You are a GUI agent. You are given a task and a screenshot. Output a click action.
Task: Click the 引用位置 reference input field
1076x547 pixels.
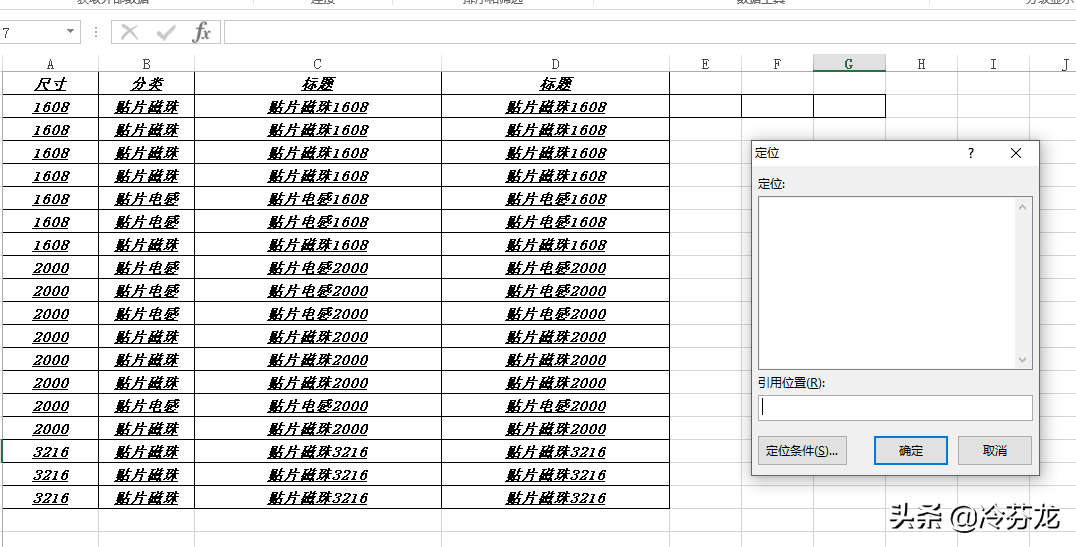tap(895, 408)
